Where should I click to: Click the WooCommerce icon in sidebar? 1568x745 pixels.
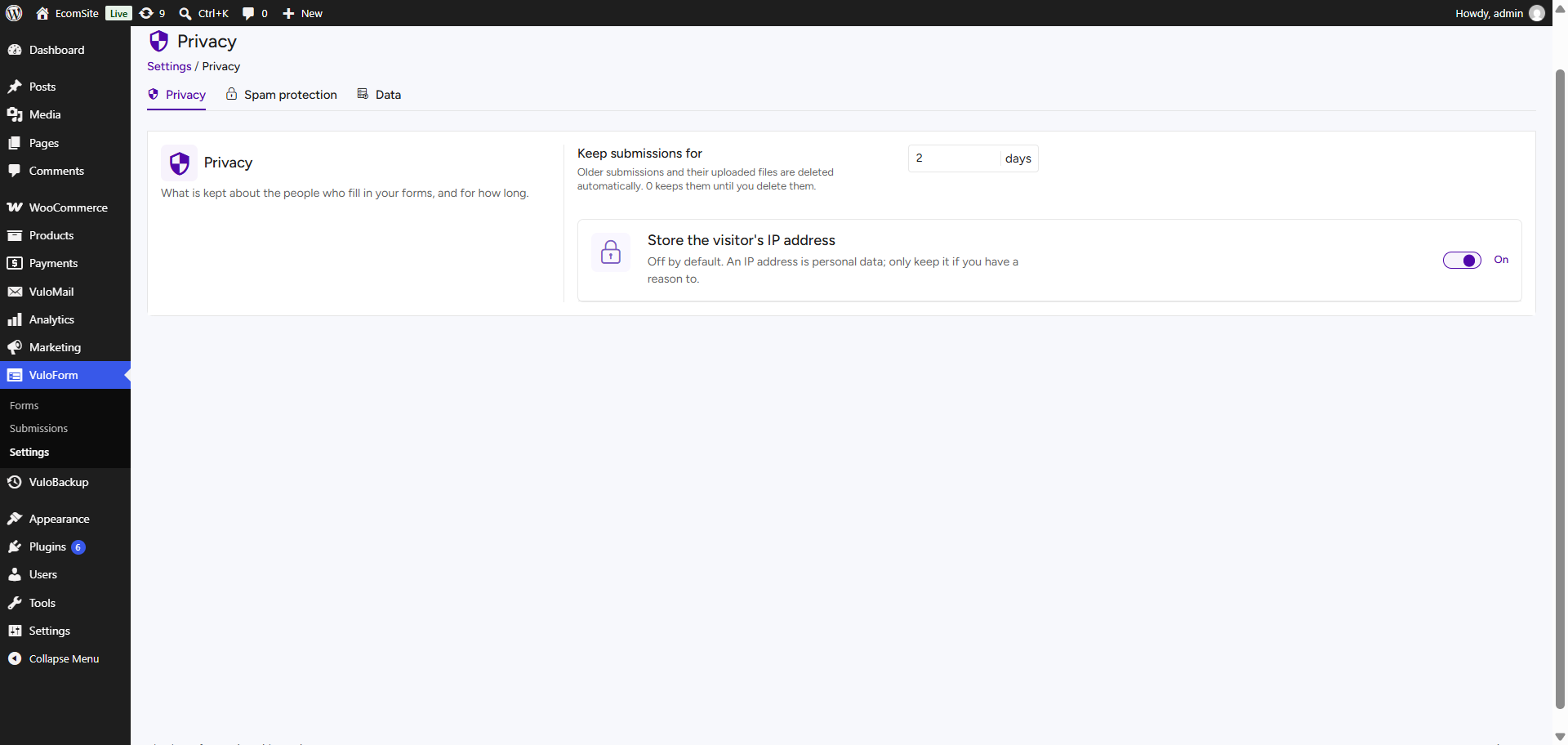(15, 207)
